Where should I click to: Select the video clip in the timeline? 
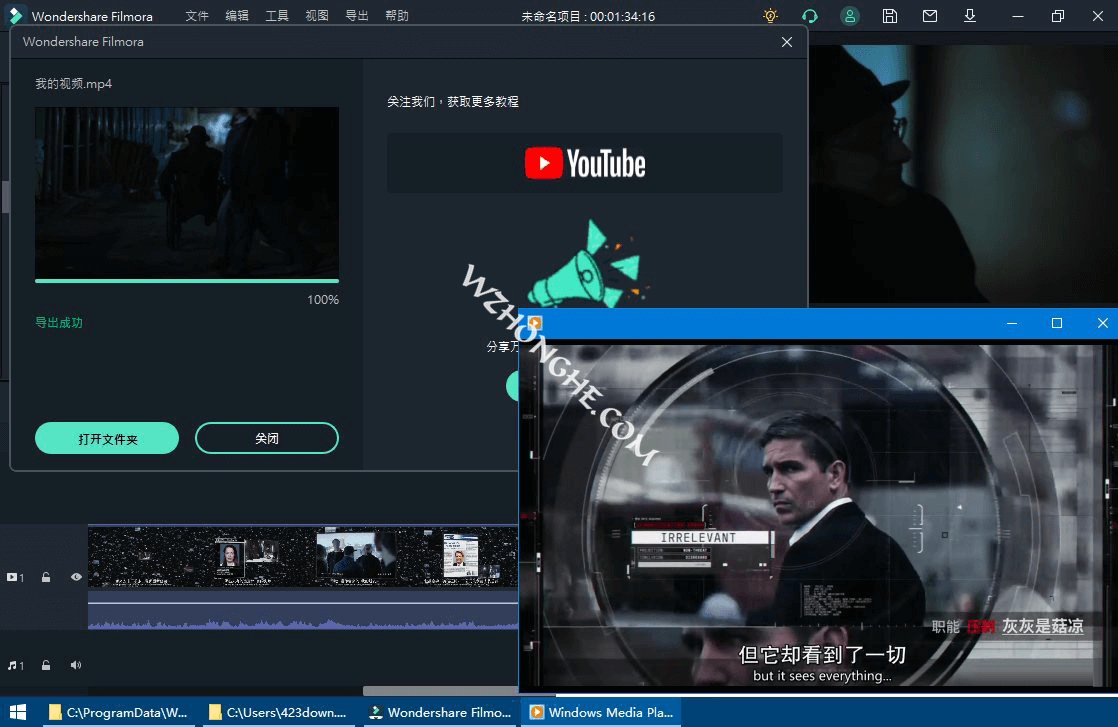click(x=300, y=557)
